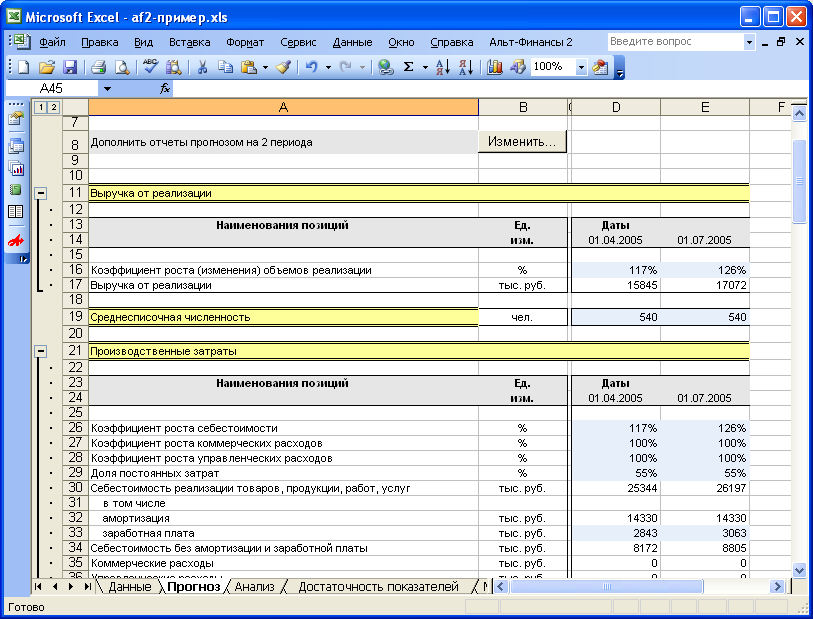
Task: Click the AutoSum sigma icon
Action: pyautogui.click(x=409, y=67)
